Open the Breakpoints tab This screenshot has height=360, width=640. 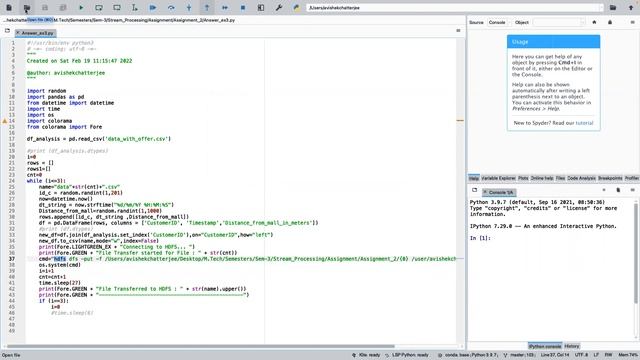pyautogui.click(x=610, y=178)
